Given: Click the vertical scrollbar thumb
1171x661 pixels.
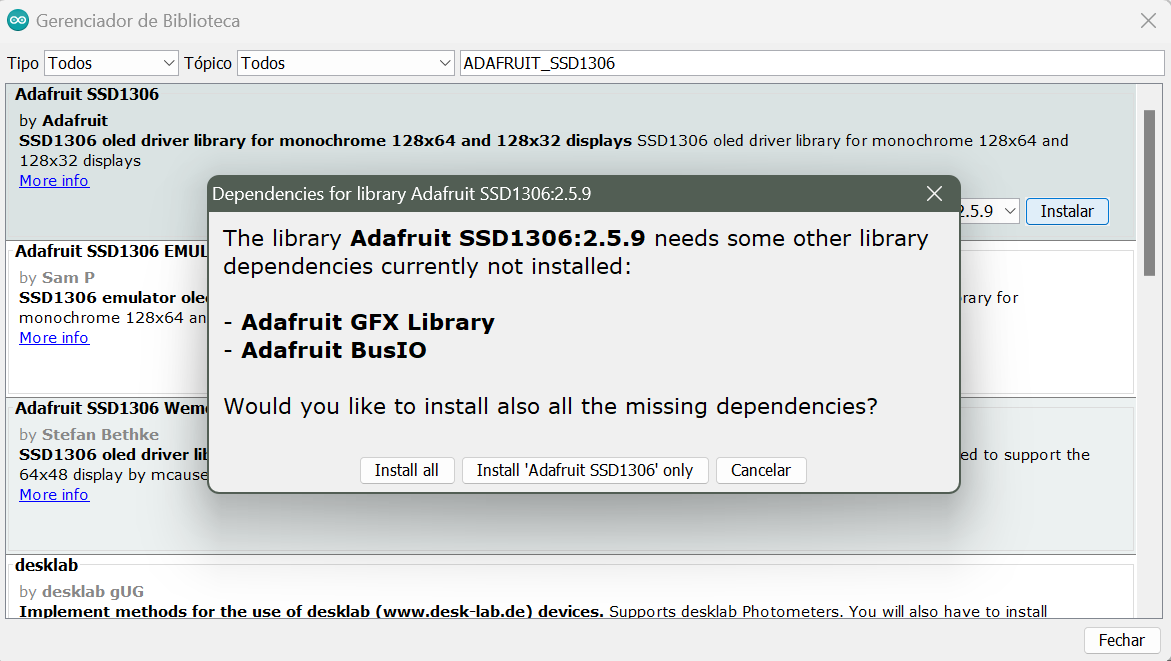Looking at the screenshot, I should pyautogui.click(x=1149, y=193).
